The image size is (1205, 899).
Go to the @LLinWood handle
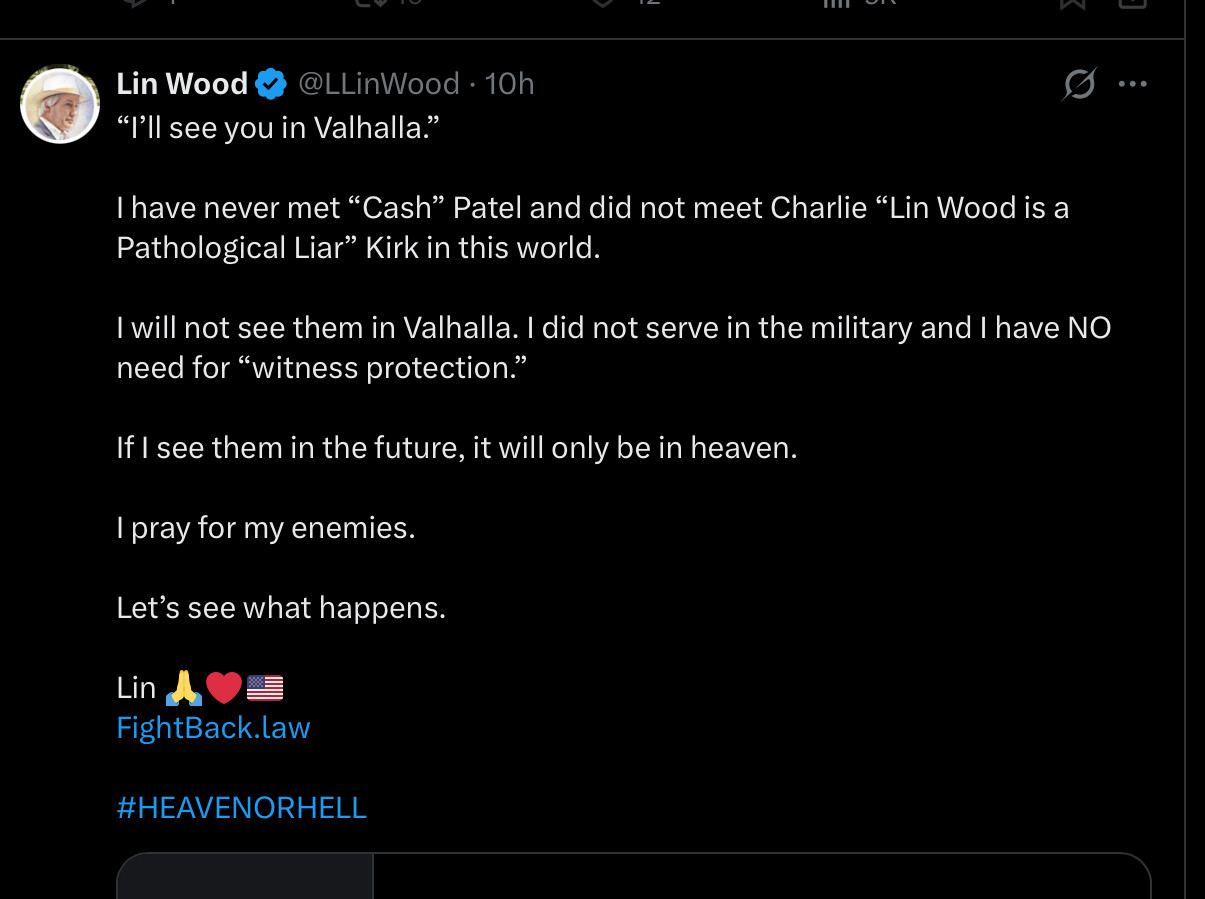[379, 84]
